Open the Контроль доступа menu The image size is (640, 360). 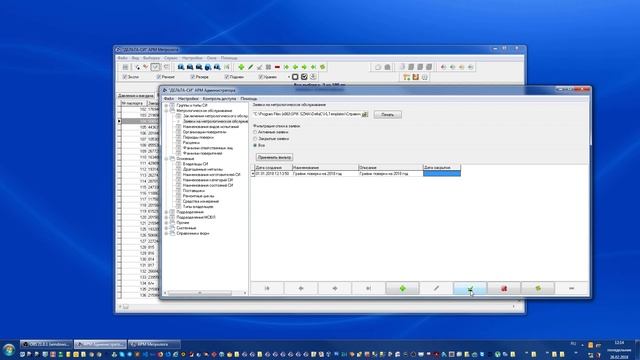[x=219, y=99]
